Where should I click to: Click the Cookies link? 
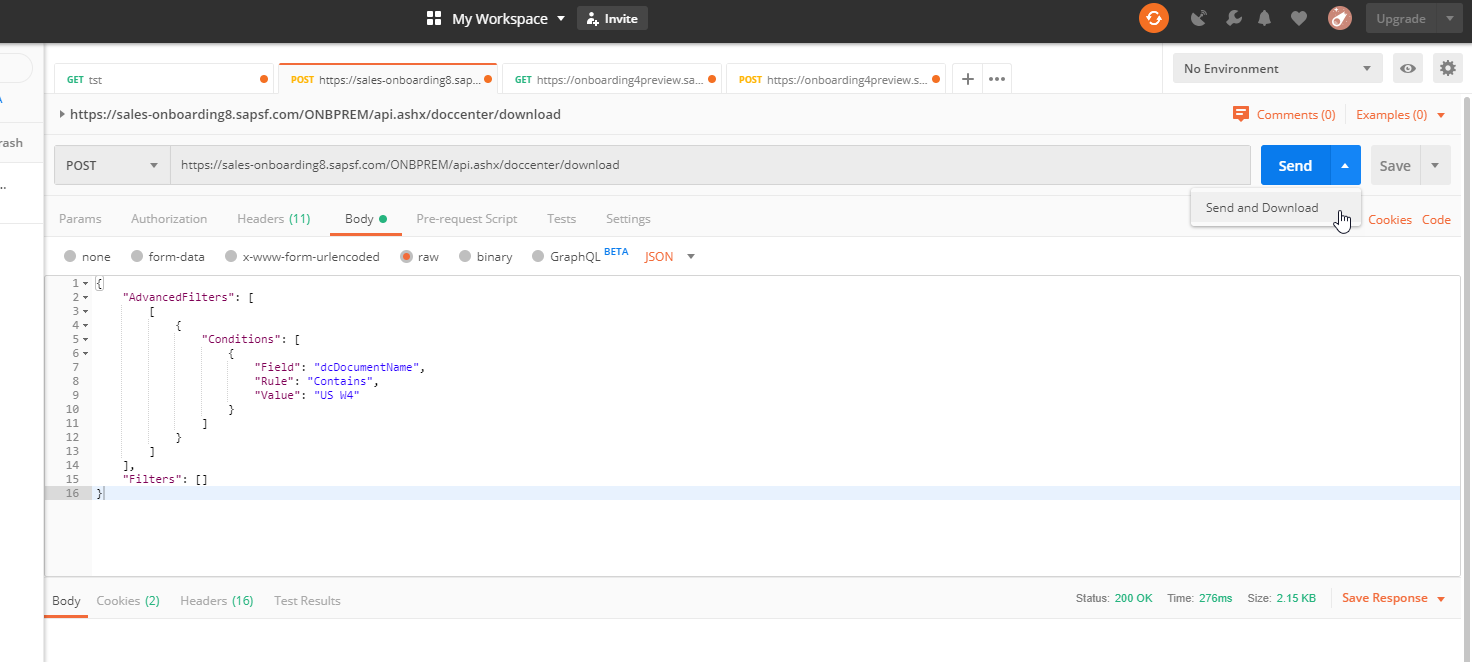tap(1390, 220)
